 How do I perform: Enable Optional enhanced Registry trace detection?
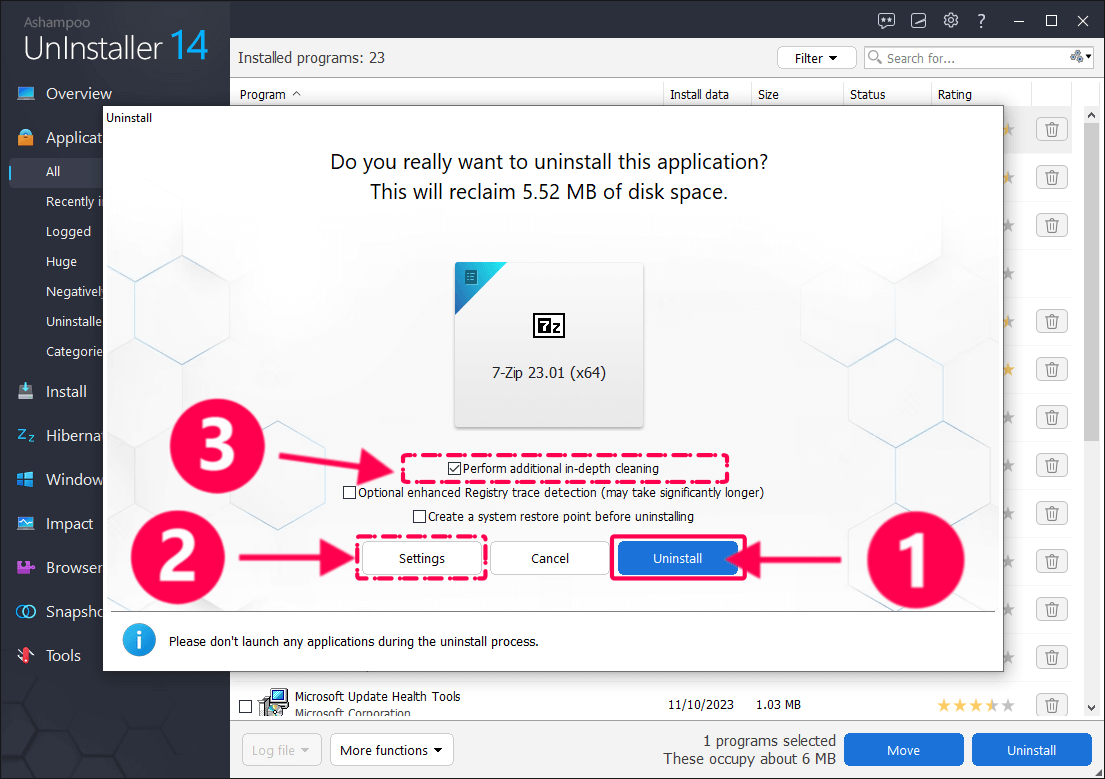pos(349,493)
